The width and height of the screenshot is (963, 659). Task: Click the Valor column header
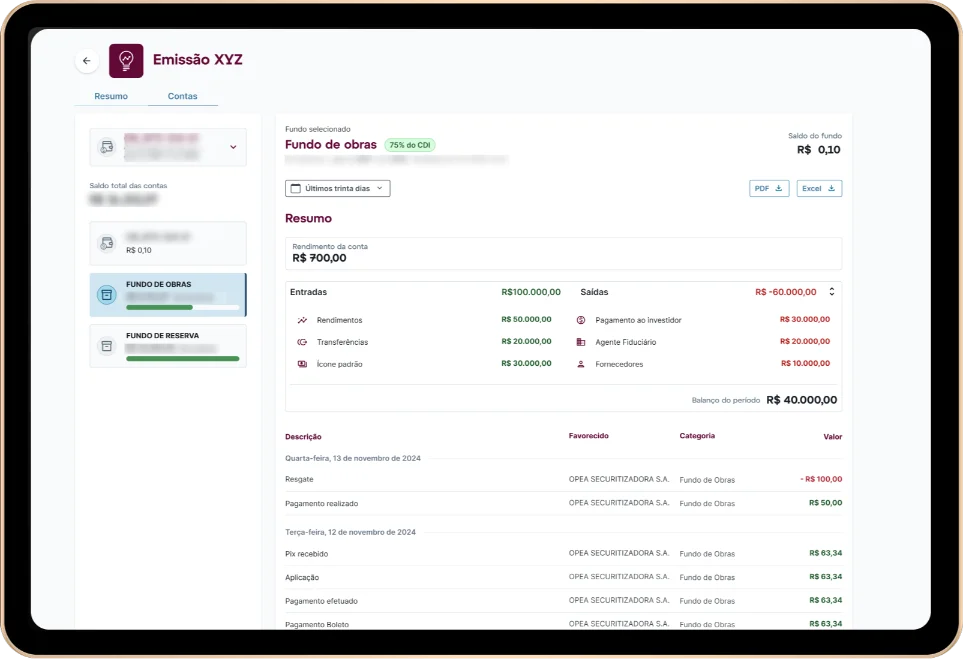pyautogui.click(x=833, y=437)
